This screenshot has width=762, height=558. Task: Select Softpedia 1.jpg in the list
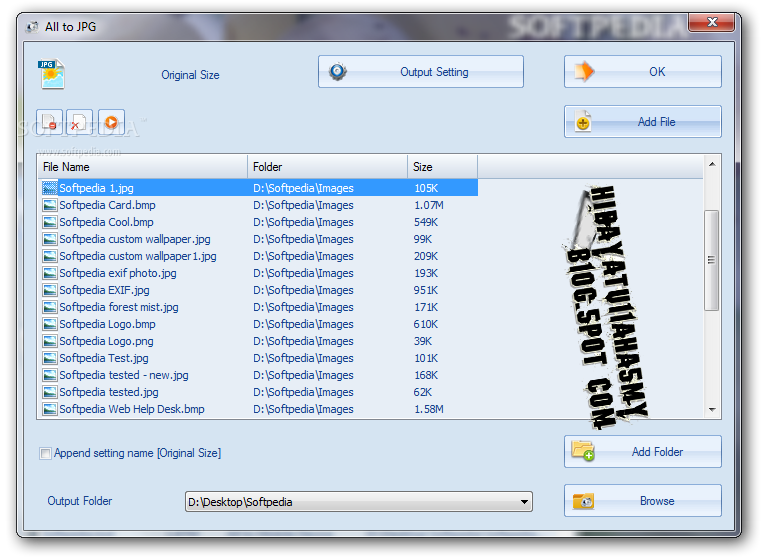[258, 188]
